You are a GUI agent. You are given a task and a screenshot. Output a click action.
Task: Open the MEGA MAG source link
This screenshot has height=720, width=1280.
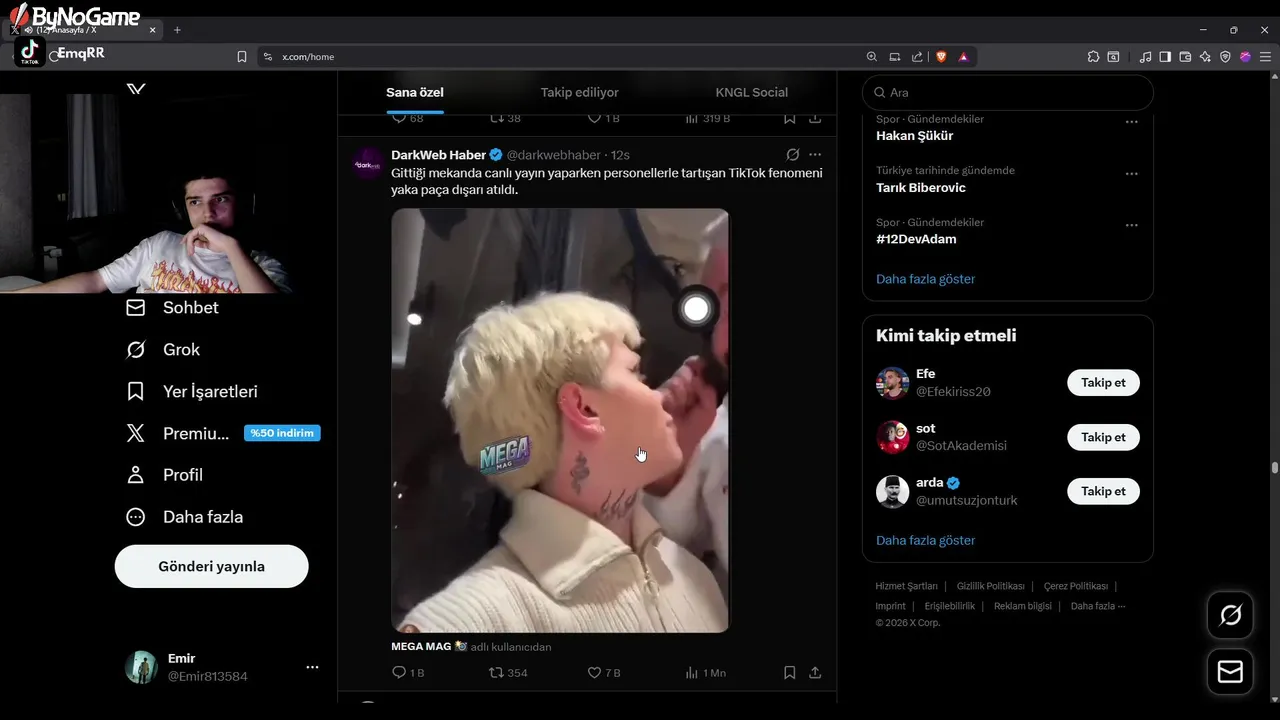[x=421, y=647]
